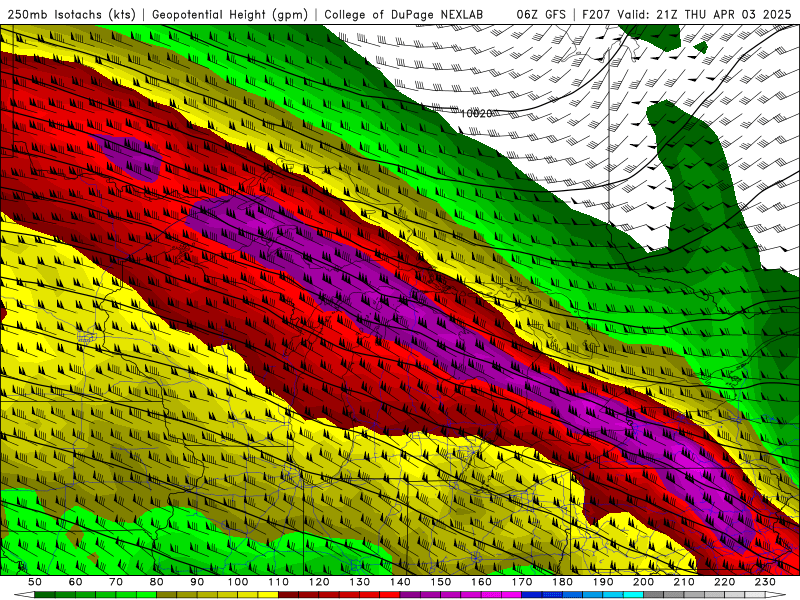The width and height of the screenshot is (800, 600).
Task: Click the "06Z GFS" model run label
Action: (541, 15)
